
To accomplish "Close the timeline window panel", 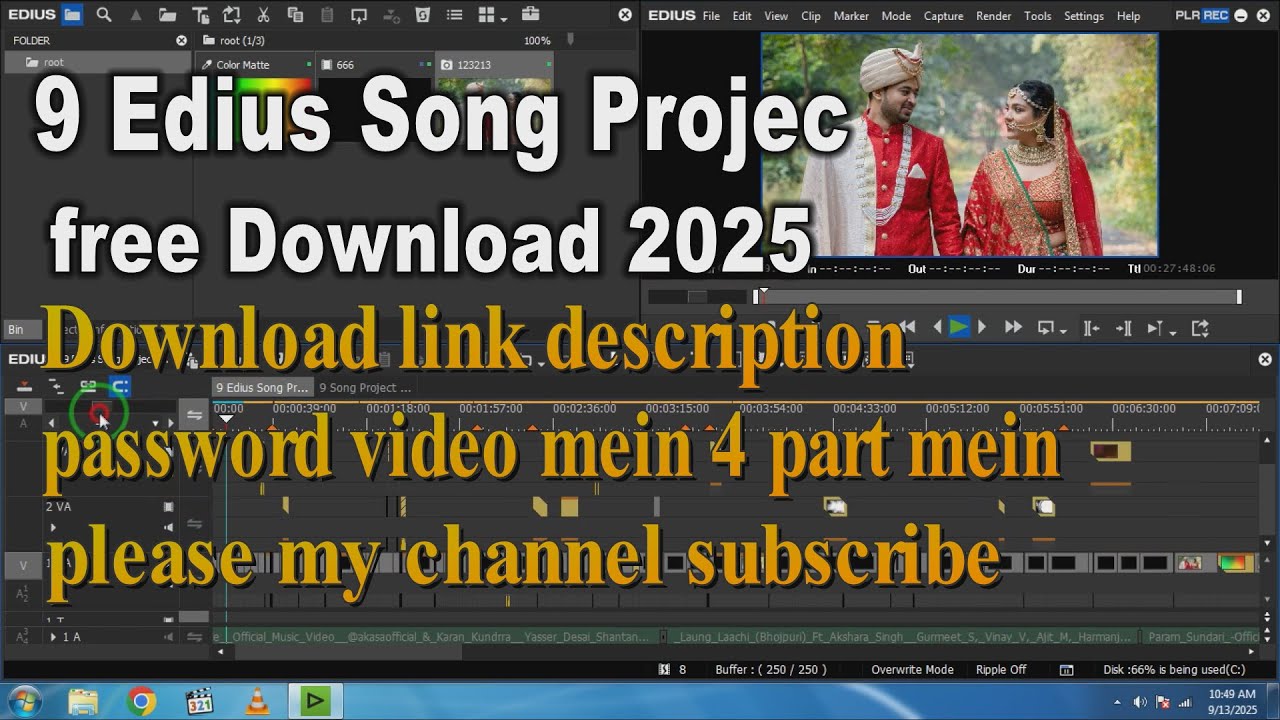I will pyautogui.click(x=1265, y=359).
